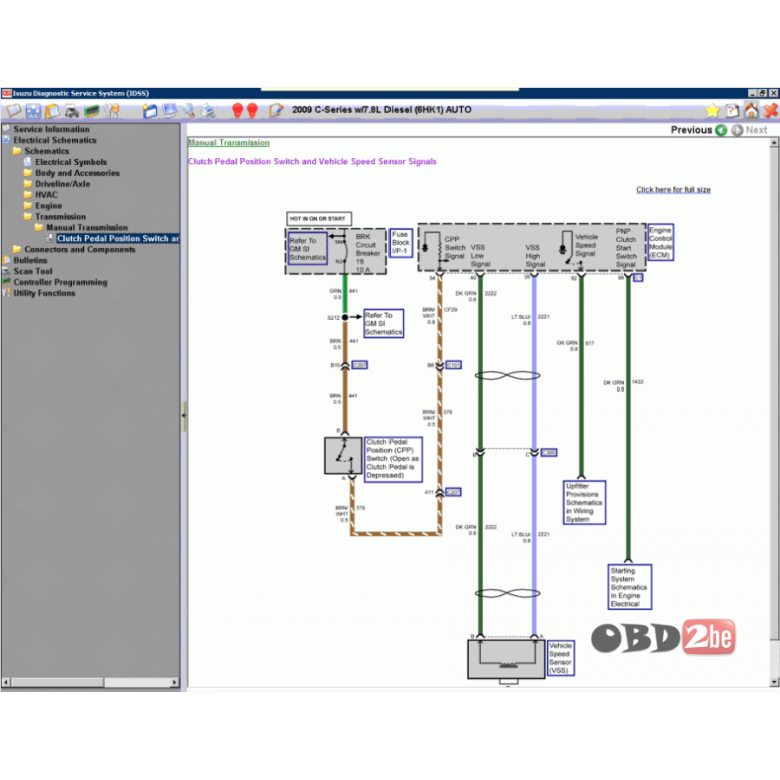This screenshot has height=780, width=780.
Task: Open Starting System Schematics reference link
Action: [x=629, y=587]
